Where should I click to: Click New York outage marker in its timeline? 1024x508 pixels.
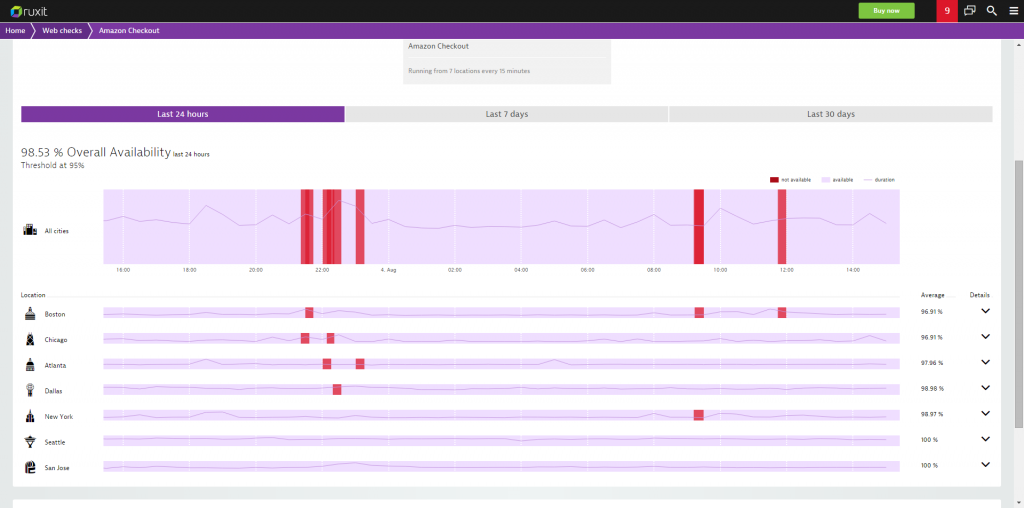tap(699, 415)
